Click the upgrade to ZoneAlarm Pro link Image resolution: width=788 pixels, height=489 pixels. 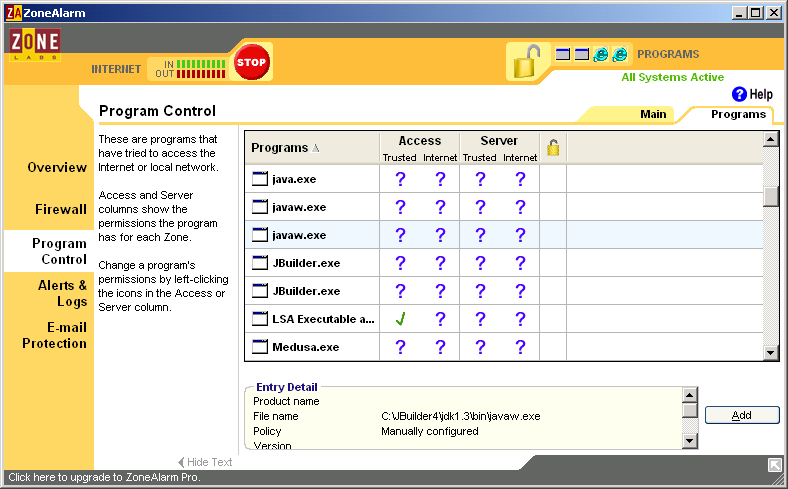point(105,478)
